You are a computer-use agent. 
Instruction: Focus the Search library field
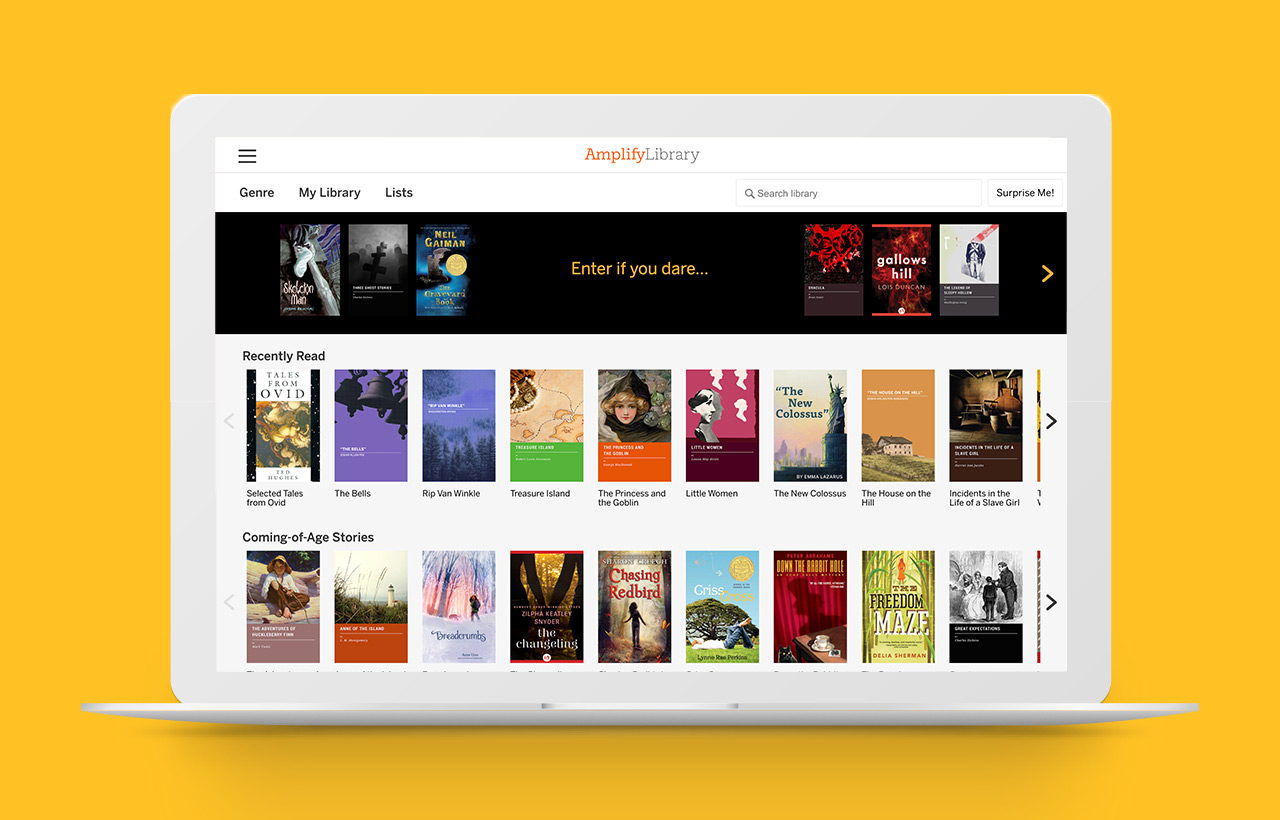tap(859, 193)
